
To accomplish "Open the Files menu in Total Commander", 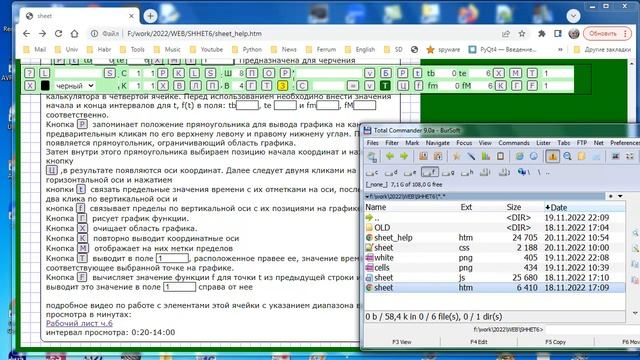I will click(x=372, y=143).
